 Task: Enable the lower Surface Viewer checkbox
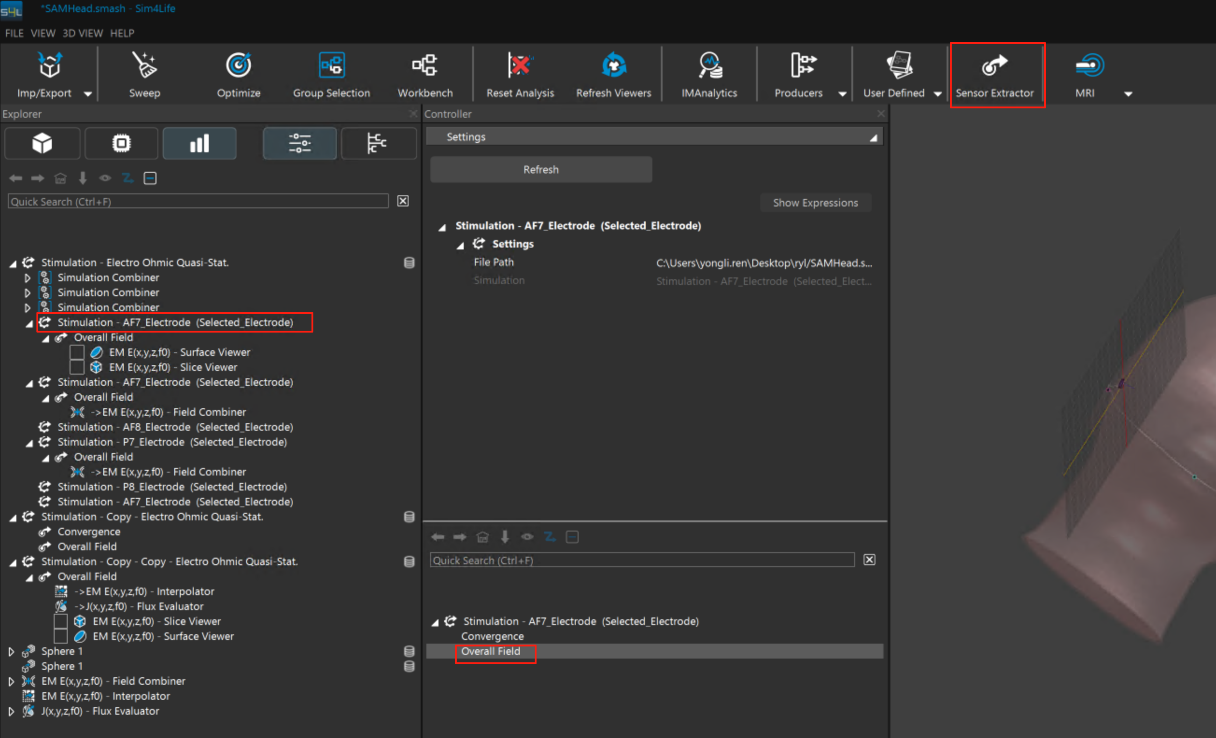(x=61, y=637)
